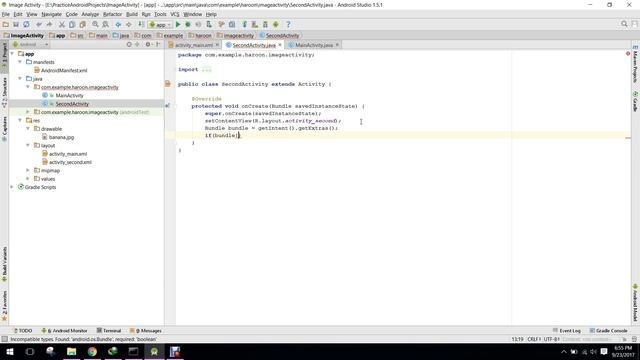
Task: Expand the Gradle Scripts node
Action: pos(12,187)
